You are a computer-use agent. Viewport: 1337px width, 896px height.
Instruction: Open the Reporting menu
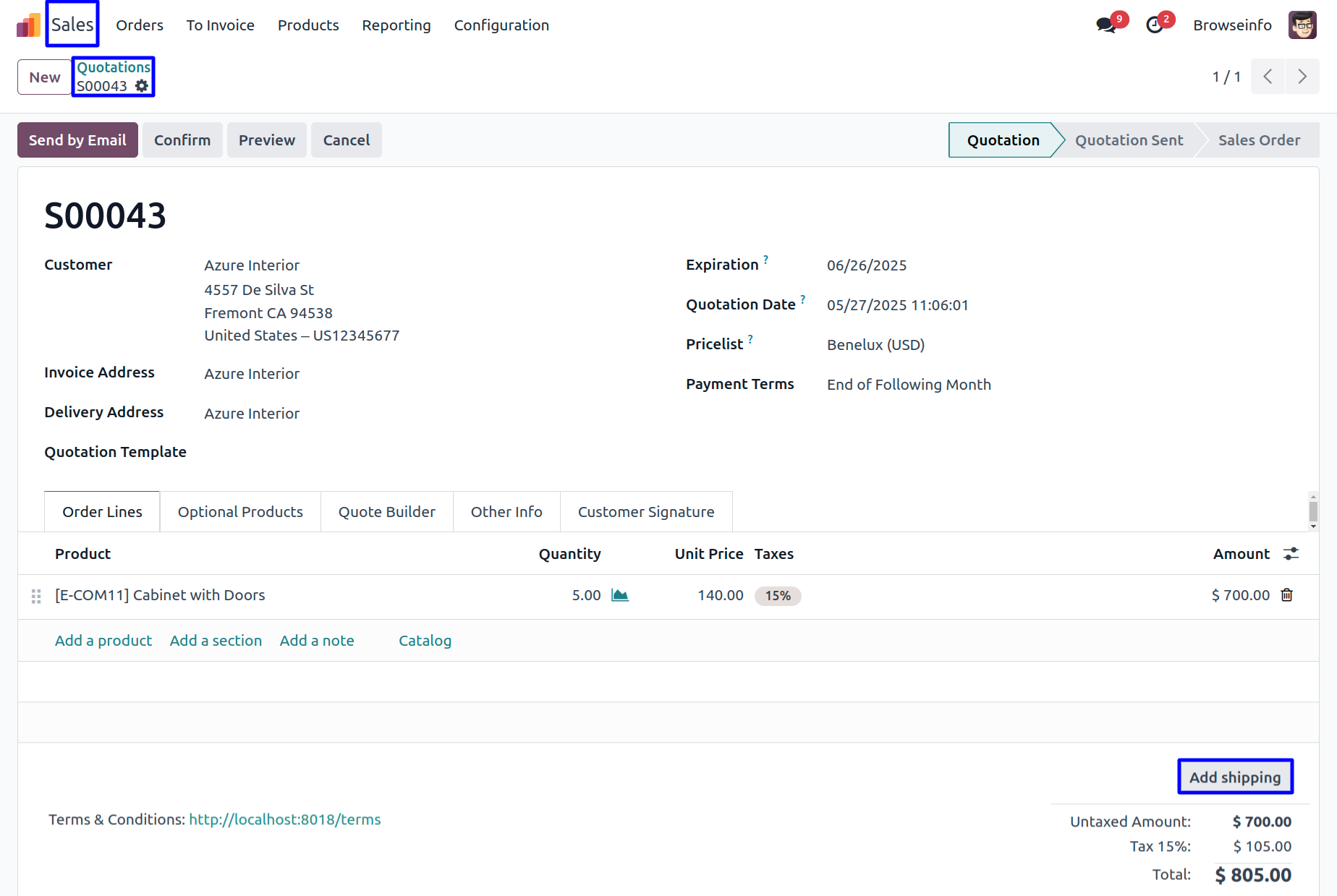tap(396, 25)
